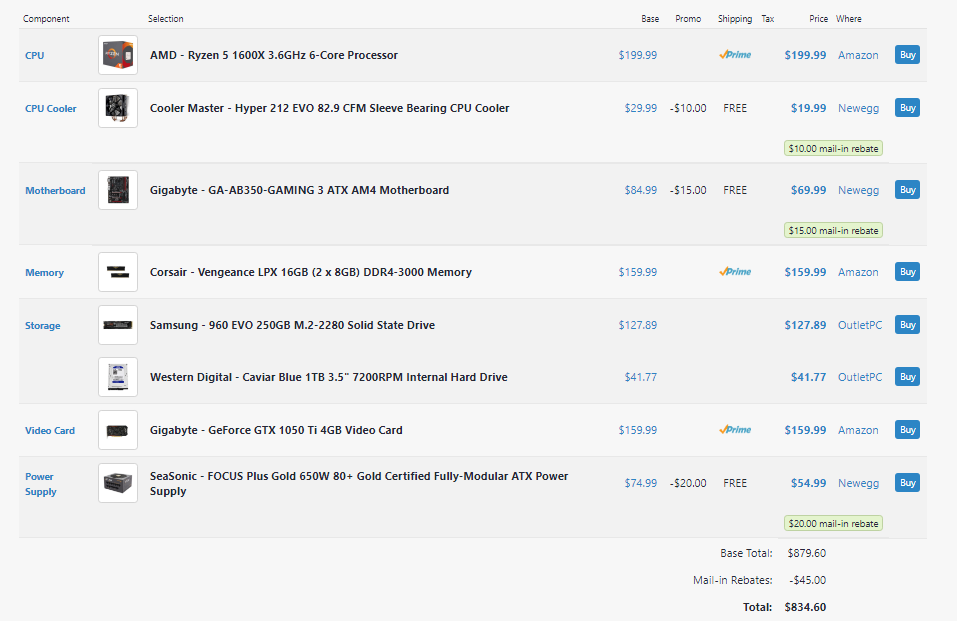957x621 pixels.
Task: Click the OutletPC link for Western Digital drive
Action: click(860, 377)
